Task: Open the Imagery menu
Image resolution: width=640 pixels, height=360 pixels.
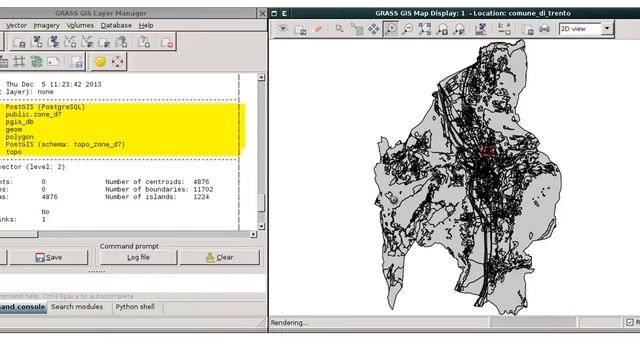Action: click(46, 25)
